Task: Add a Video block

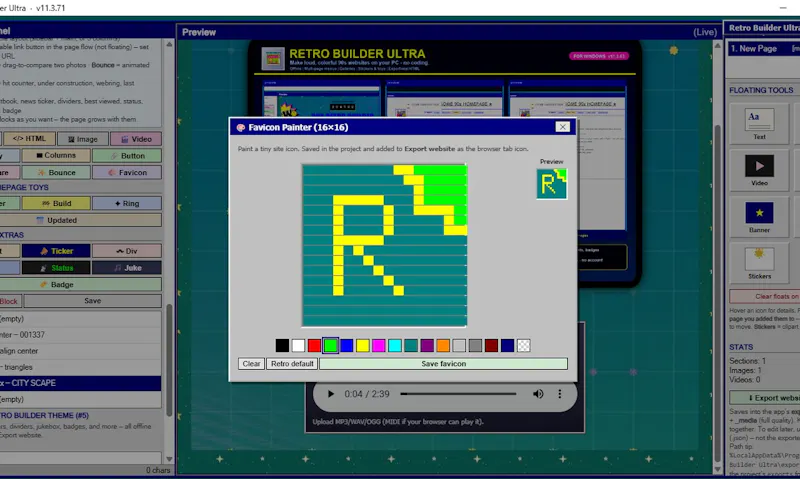Action: (x=136, y=139)
